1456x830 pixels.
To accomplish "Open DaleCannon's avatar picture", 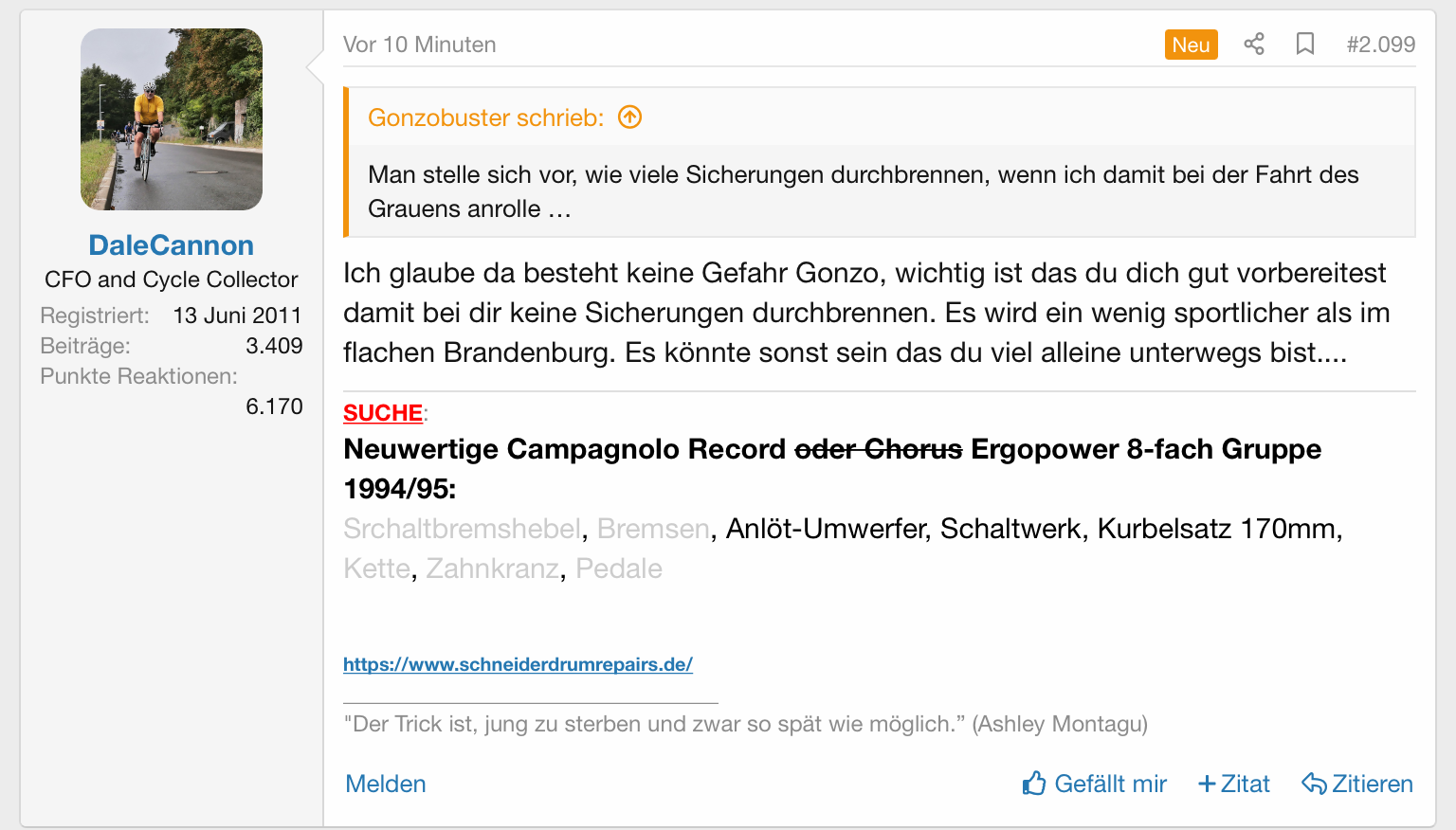I will [172, 119].
